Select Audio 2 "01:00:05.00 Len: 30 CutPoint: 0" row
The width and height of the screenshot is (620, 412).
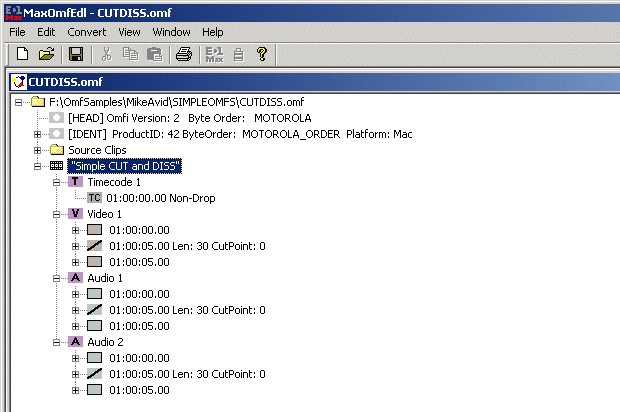click(x=187, y=374)
